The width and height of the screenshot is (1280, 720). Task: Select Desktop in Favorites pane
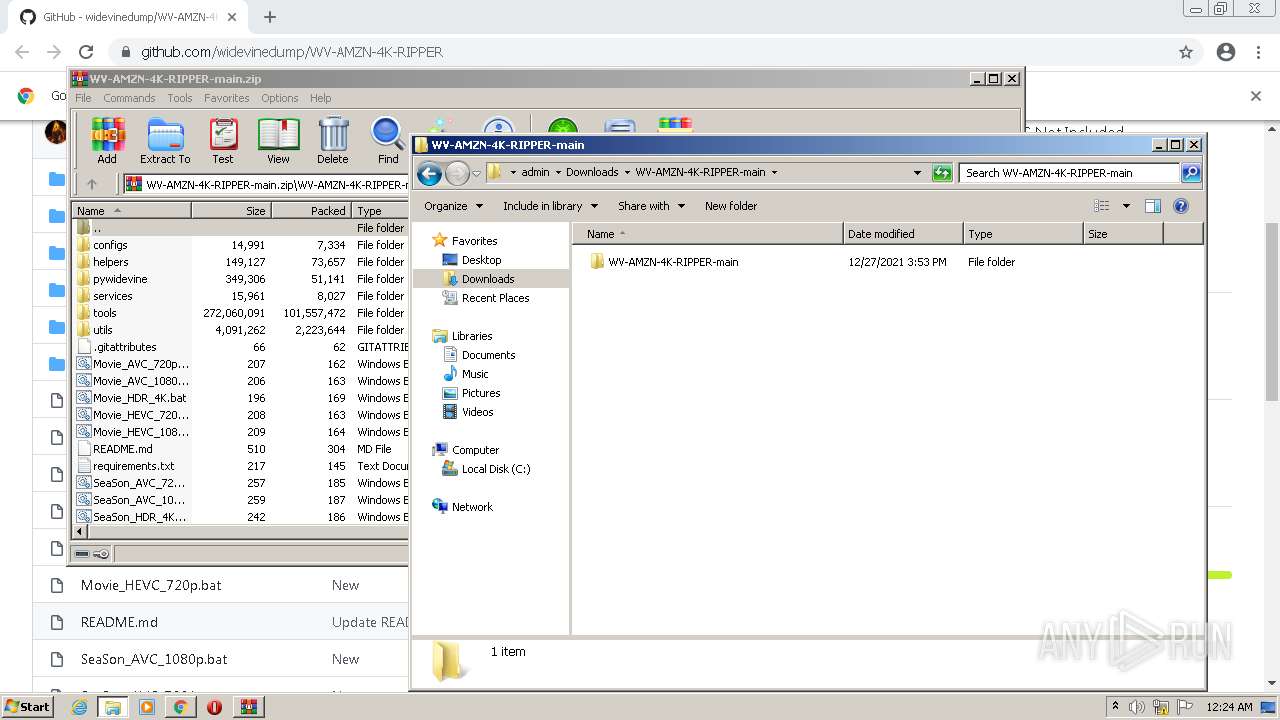tap(481, 260)
